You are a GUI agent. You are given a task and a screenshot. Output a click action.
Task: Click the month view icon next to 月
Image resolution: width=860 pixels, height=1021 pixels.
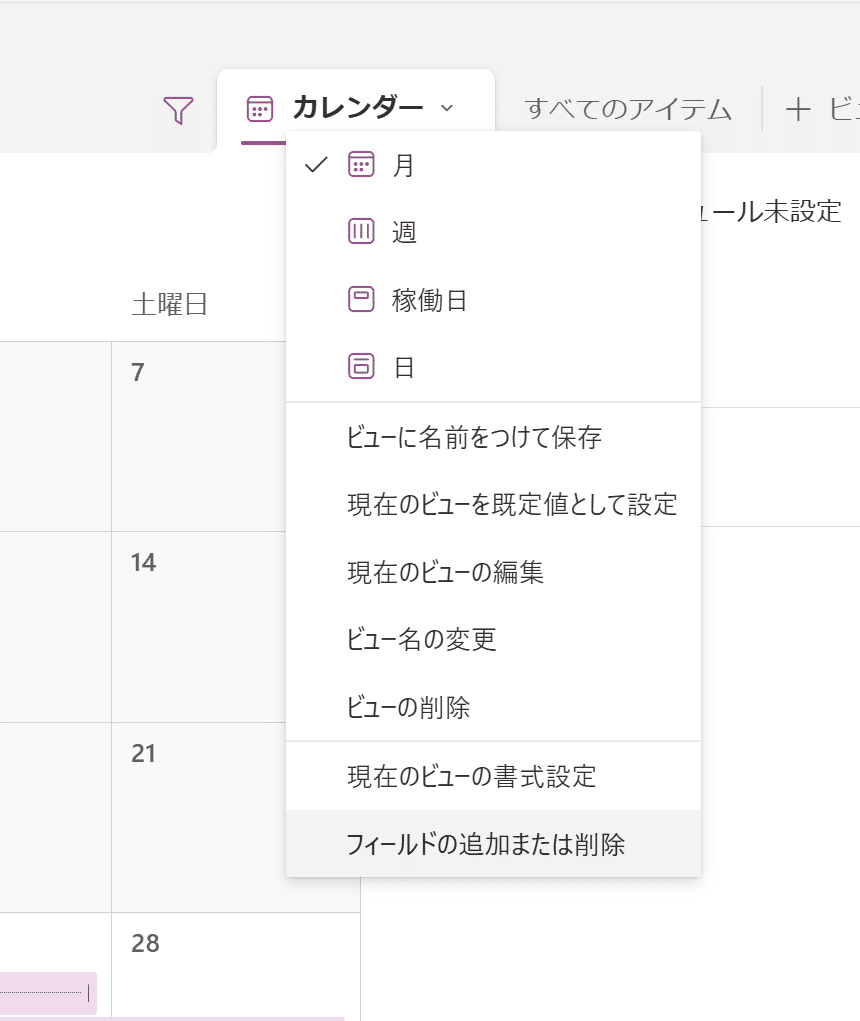[x=361, y=164]
